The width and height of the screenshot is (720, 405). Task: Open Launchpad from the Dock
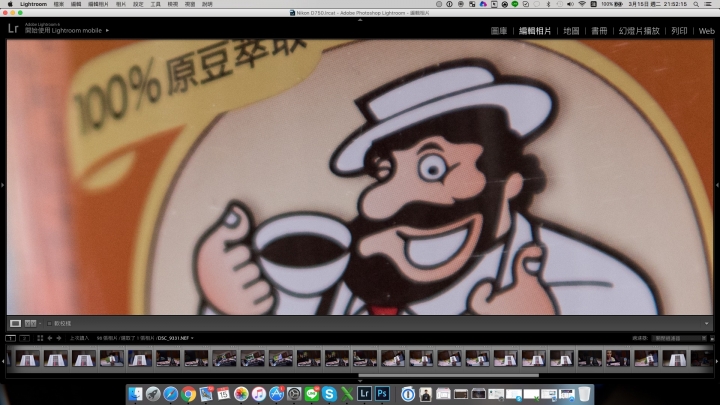[153, 394]
